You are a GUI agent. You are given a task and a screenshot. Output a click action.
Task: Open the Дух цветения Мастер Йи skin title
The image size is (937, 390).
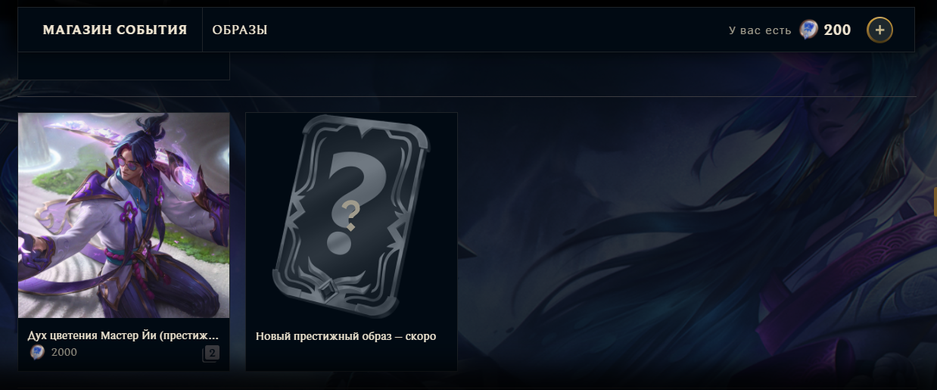123,336
